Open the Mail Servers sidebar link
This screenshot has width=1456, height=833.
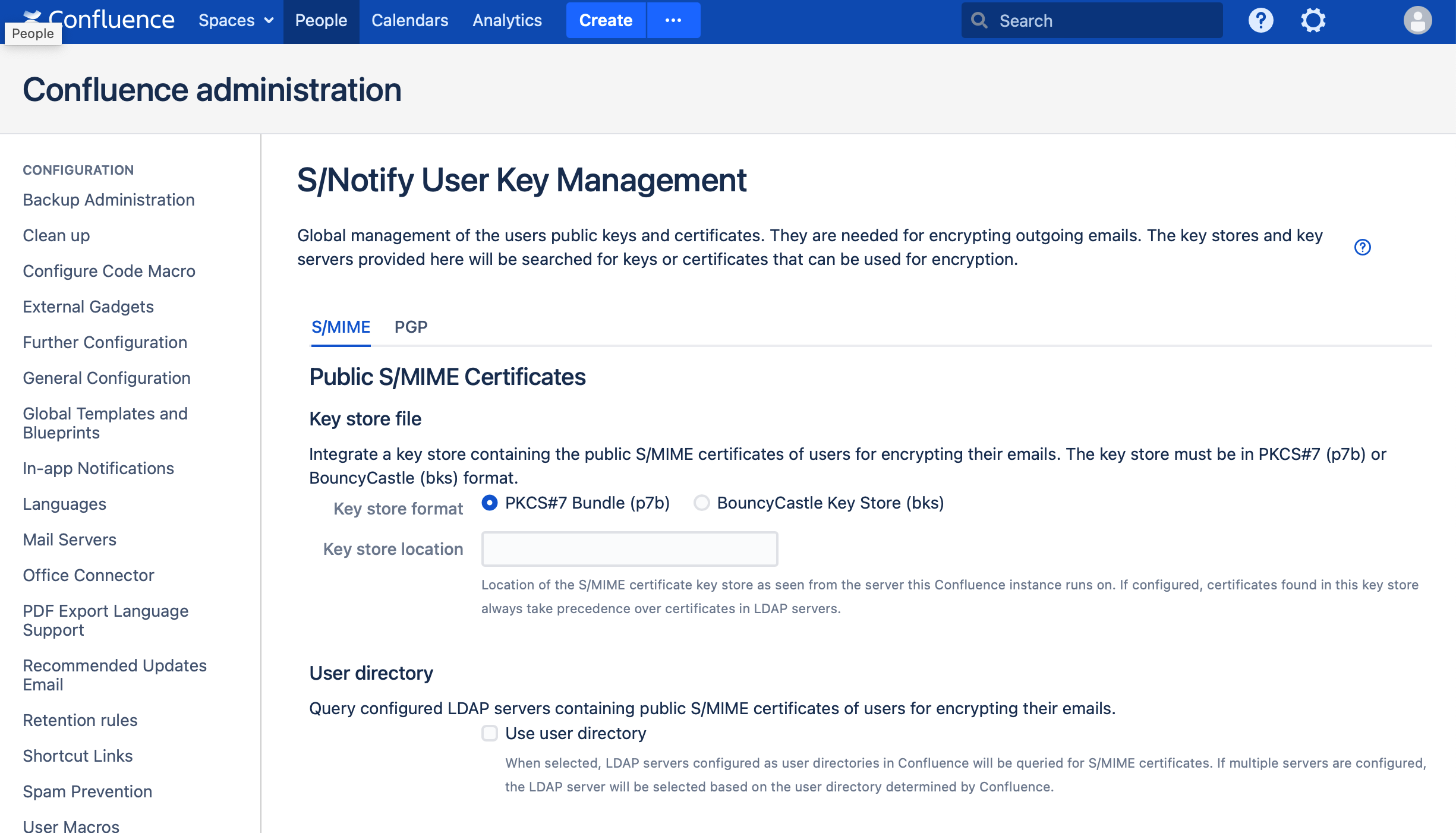point(70,539)
